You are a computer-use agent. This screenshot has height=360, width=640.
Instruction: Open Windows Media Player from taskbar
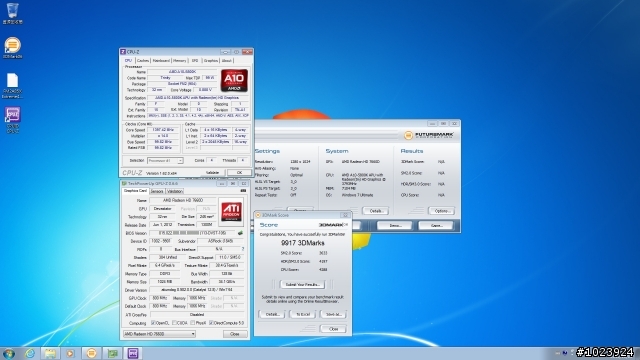tap(70, 353)
